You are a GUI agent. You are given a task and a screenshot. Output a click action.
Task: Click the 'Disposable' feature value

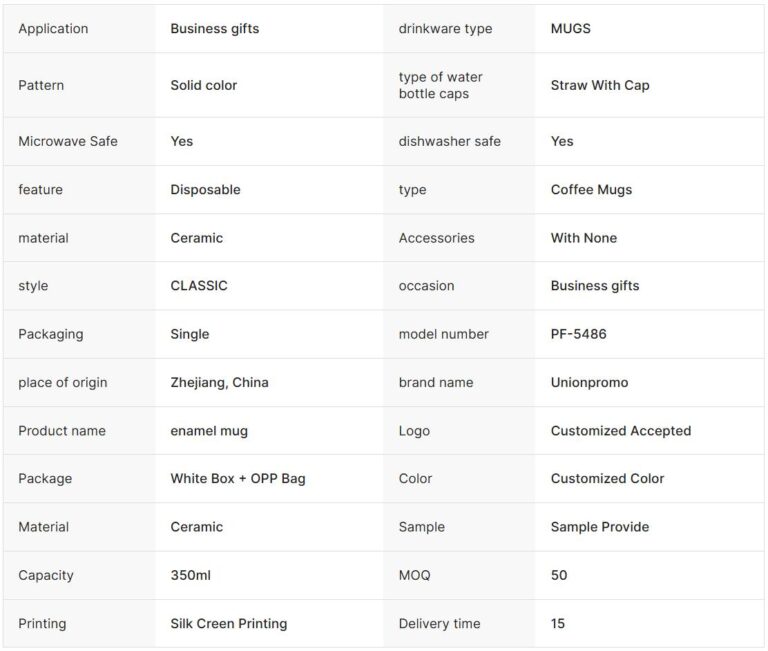pyautogui.click(x=205, y=190)
